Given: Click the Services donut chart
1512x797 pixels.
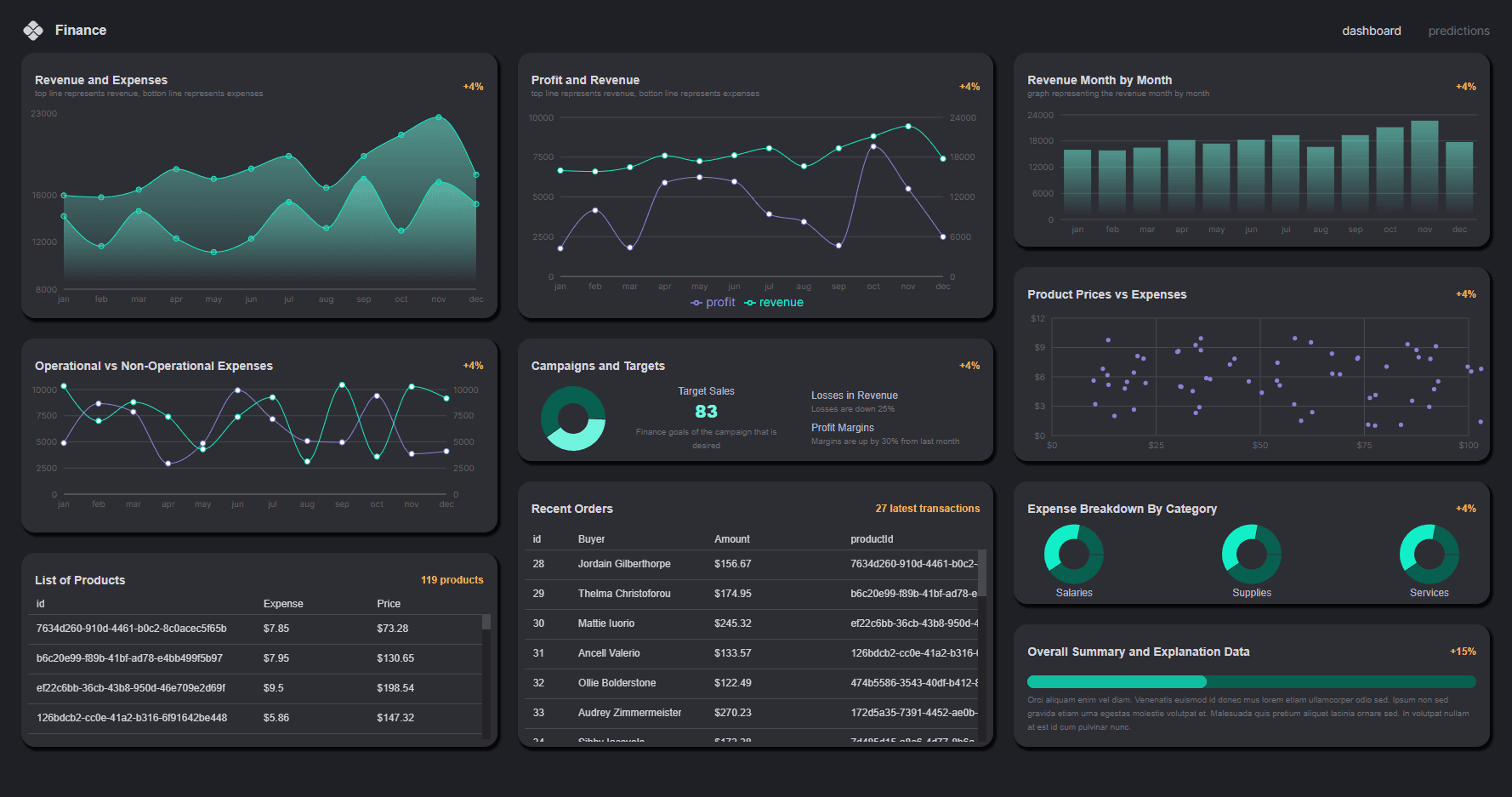Looking at the screenshot, I should [1429, 554].
